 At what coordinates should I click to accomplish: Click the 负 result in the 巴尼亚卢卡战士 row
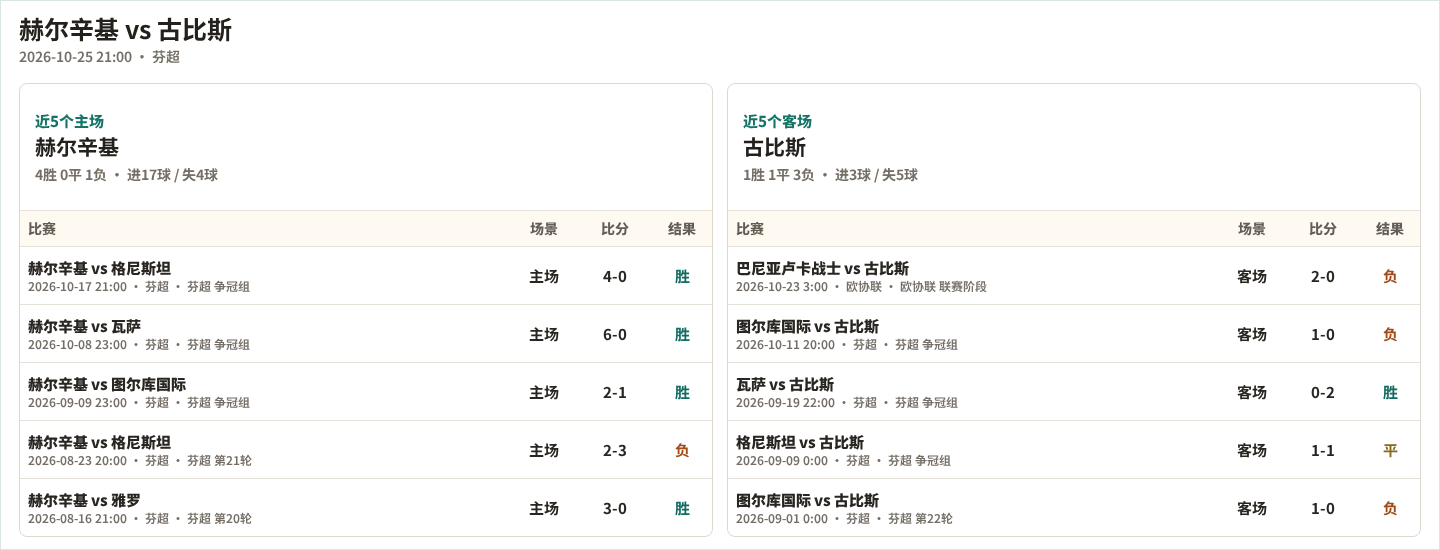(x=1390, y=276)
